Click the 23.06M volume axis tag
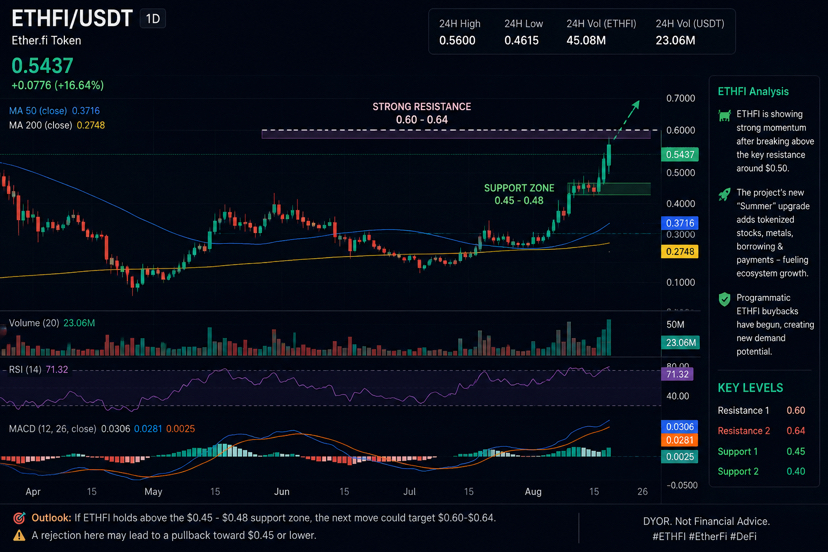Screen dimensions: 828x552 click(x=680, y=342)
